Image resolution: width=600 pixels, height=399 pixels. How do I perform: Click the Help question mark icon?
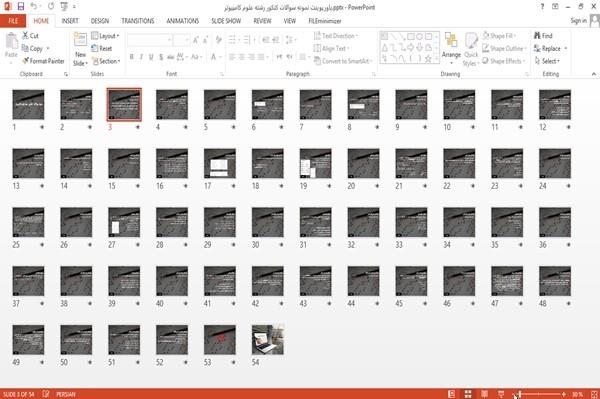coord(542,7)
